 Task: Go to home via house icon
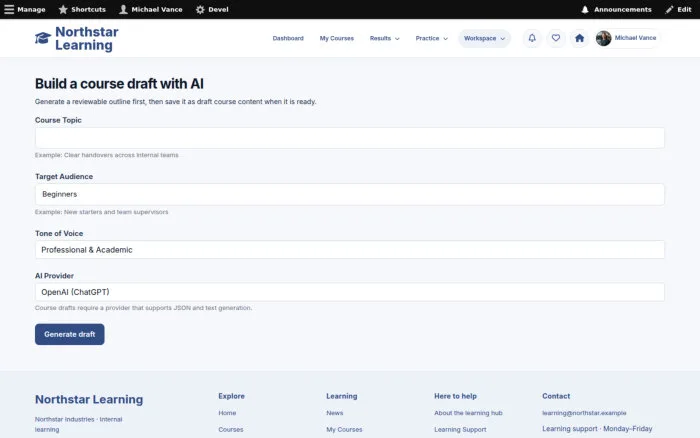click(x=579, y=38)
